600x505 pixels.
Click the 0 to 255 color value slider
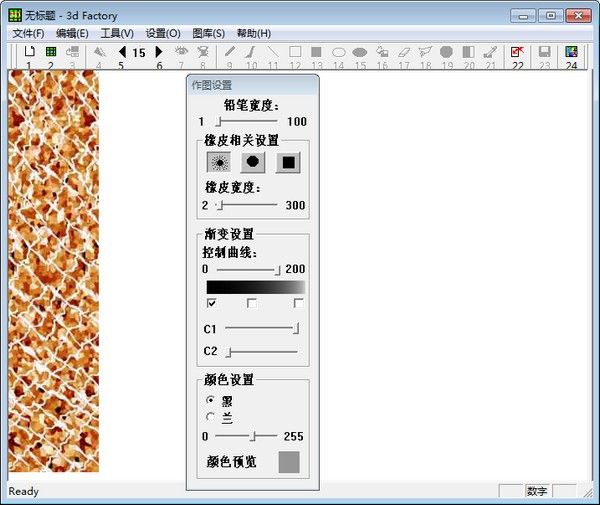point(246,436)
